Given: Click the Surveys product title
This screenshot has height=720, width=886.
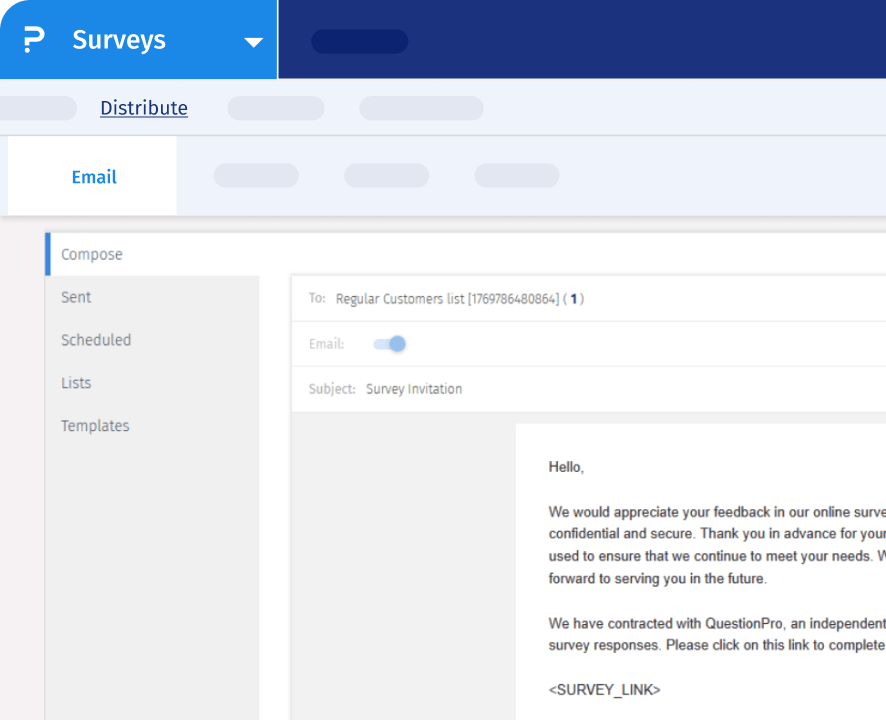Looking at the screenshot, I should 119,40.
